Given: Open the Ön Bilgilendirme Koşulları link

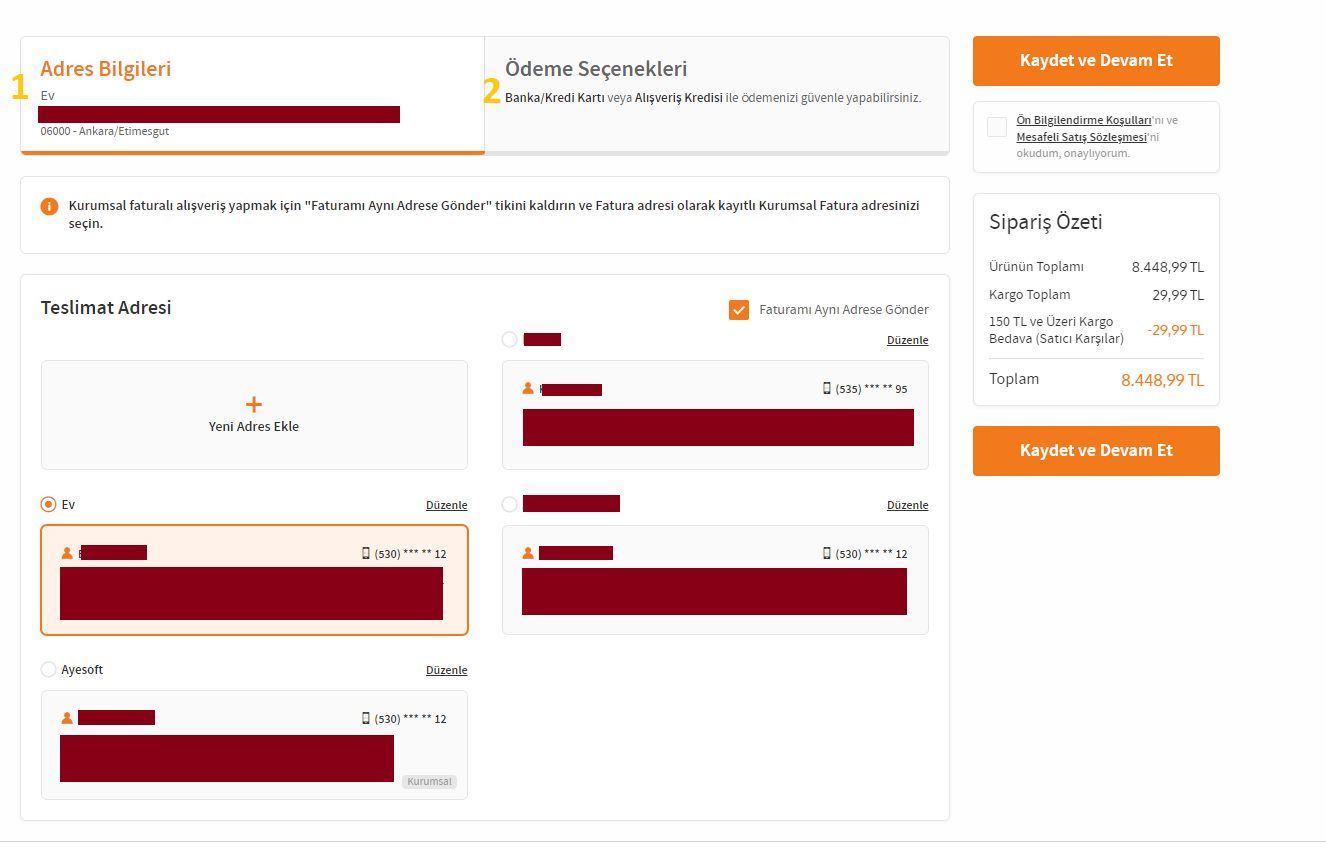Looking at the screenshot, I should pyautogui.click(x=1084, y=120).
